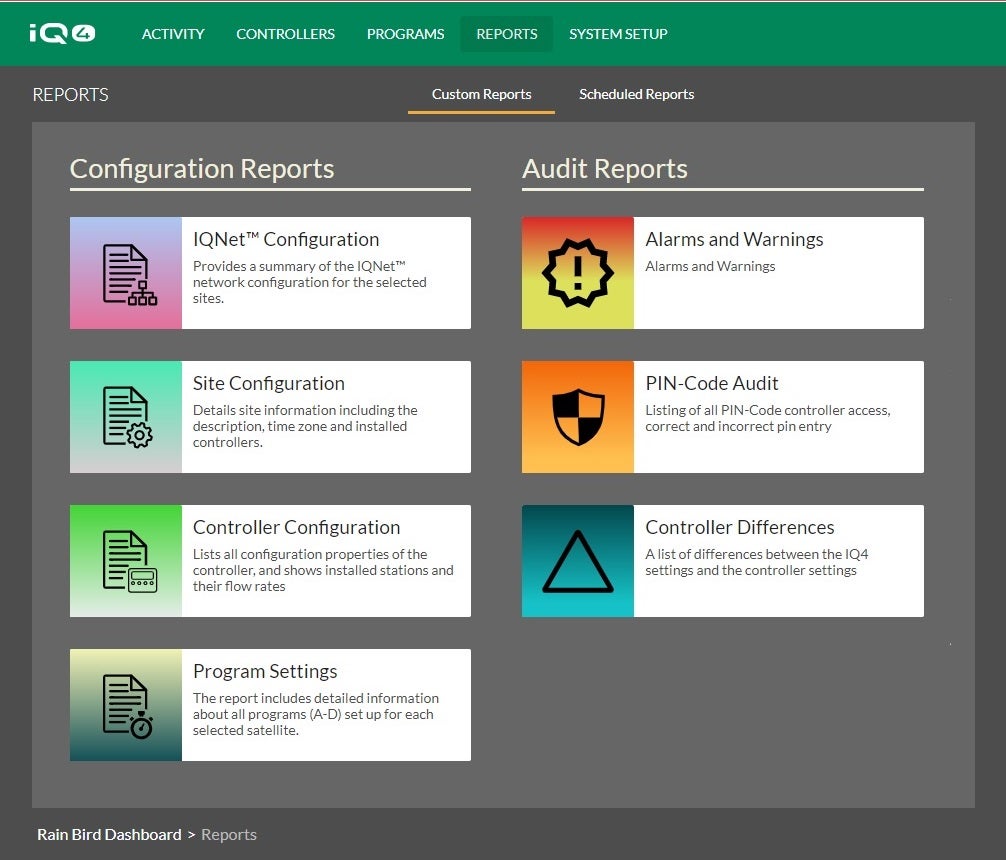The height and width of the screenshot is (860, 1006).
Task: Open the Controller Configuration report title
Action: pos(296,527)
